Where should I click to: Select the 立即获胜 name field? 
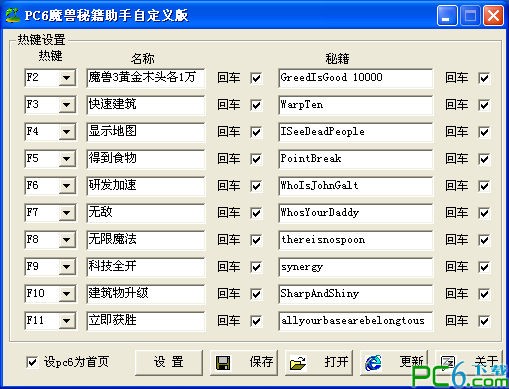146,321
